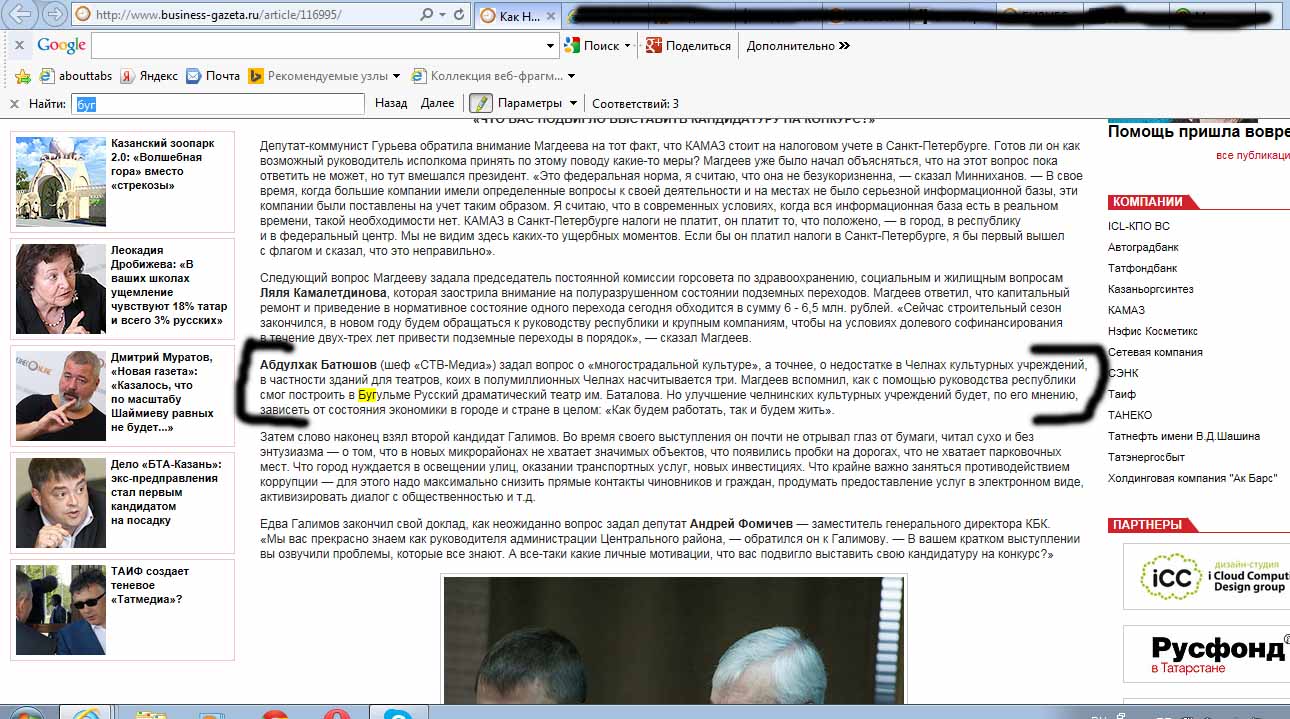
Task: Open the Параметры find options dropdown
Action: click(x=537, y=103)
